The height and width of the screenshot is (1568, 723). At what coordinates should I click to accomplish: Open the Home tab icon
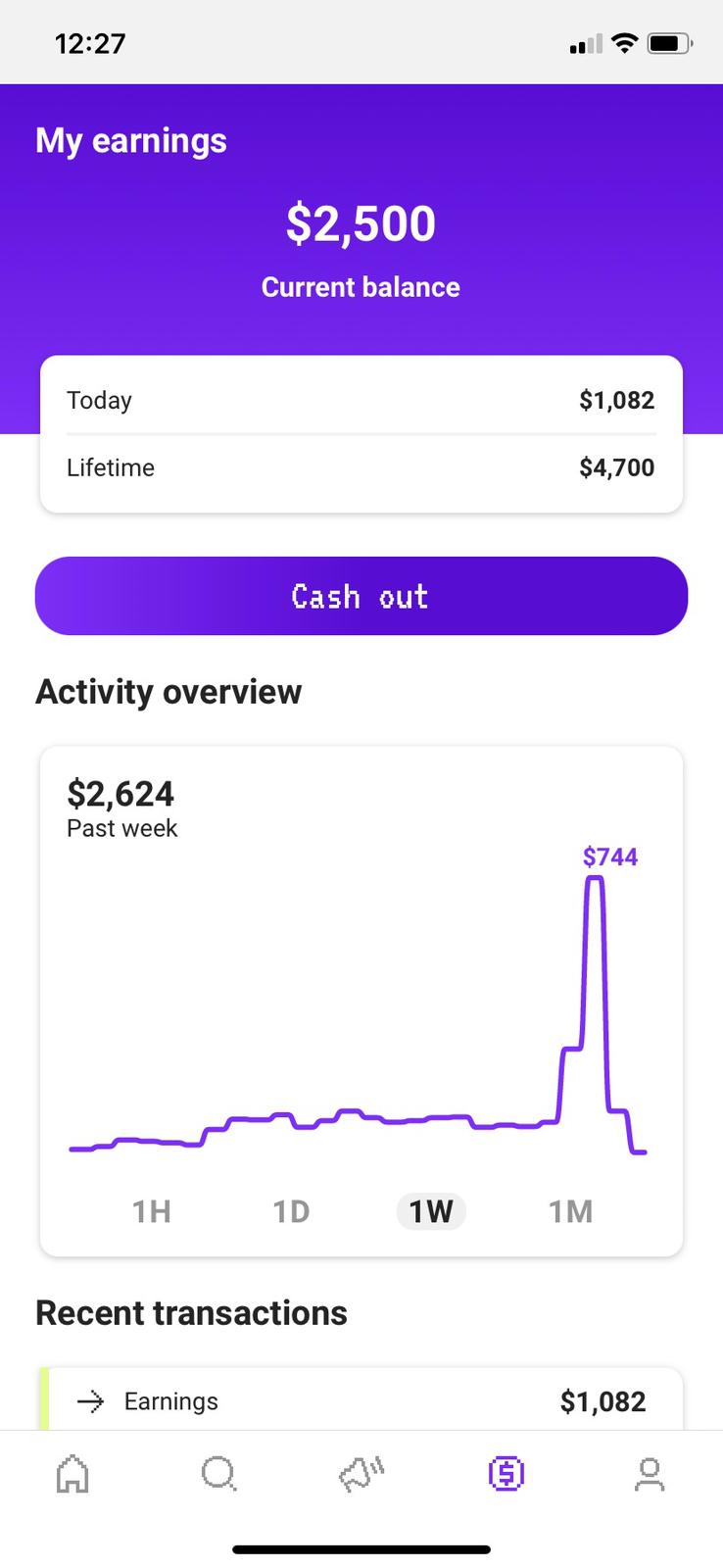(x=73, y=1473)
